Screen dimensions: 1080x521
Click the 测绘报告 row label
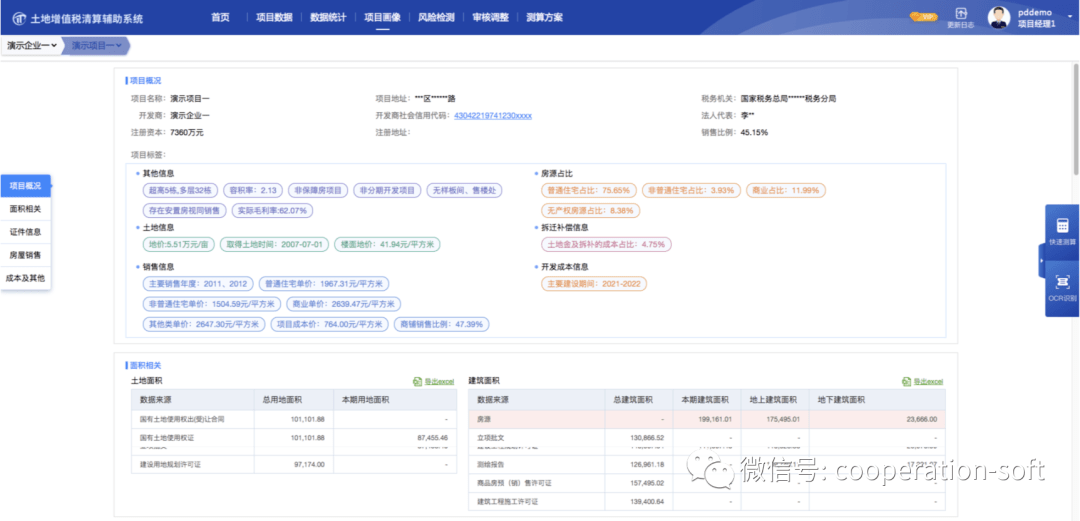pos(491,464)
